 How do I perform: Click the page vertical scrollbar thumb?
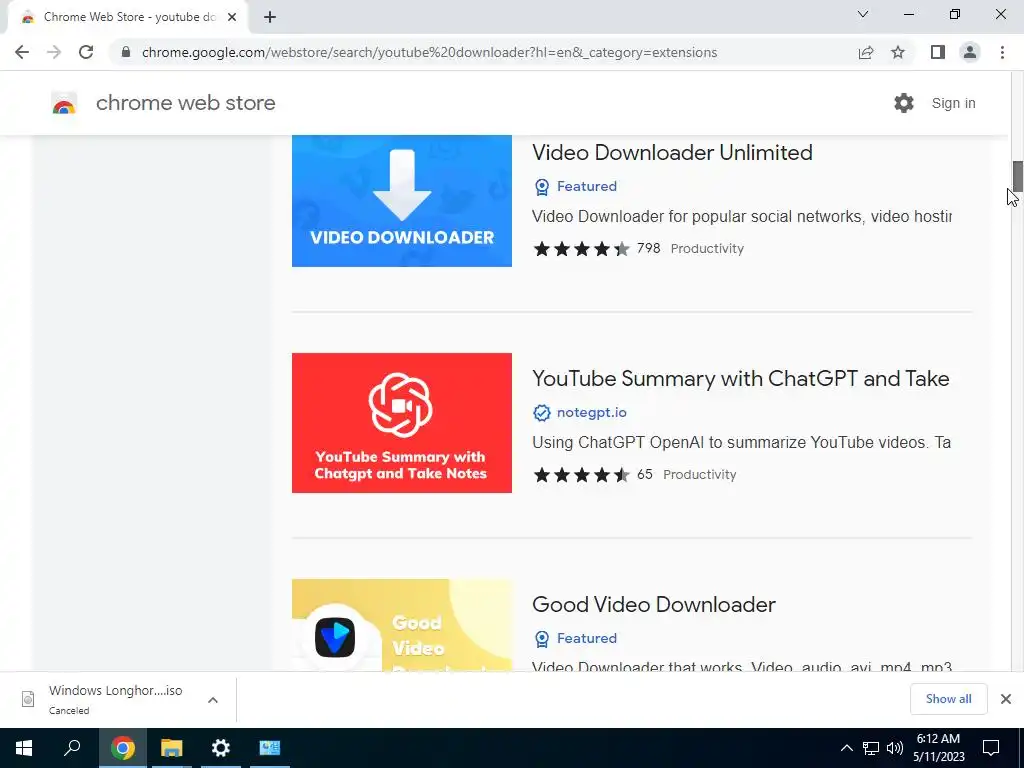point(1017,176)
